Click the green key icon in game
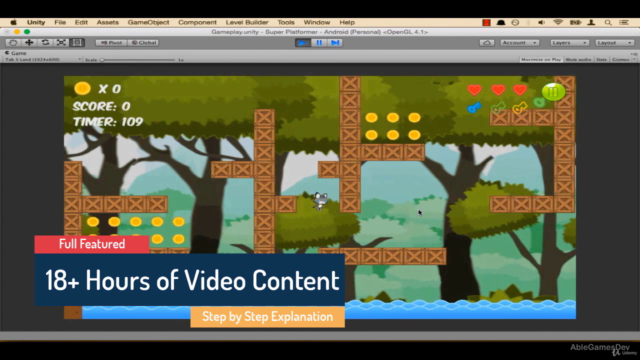 coord(498,107)
